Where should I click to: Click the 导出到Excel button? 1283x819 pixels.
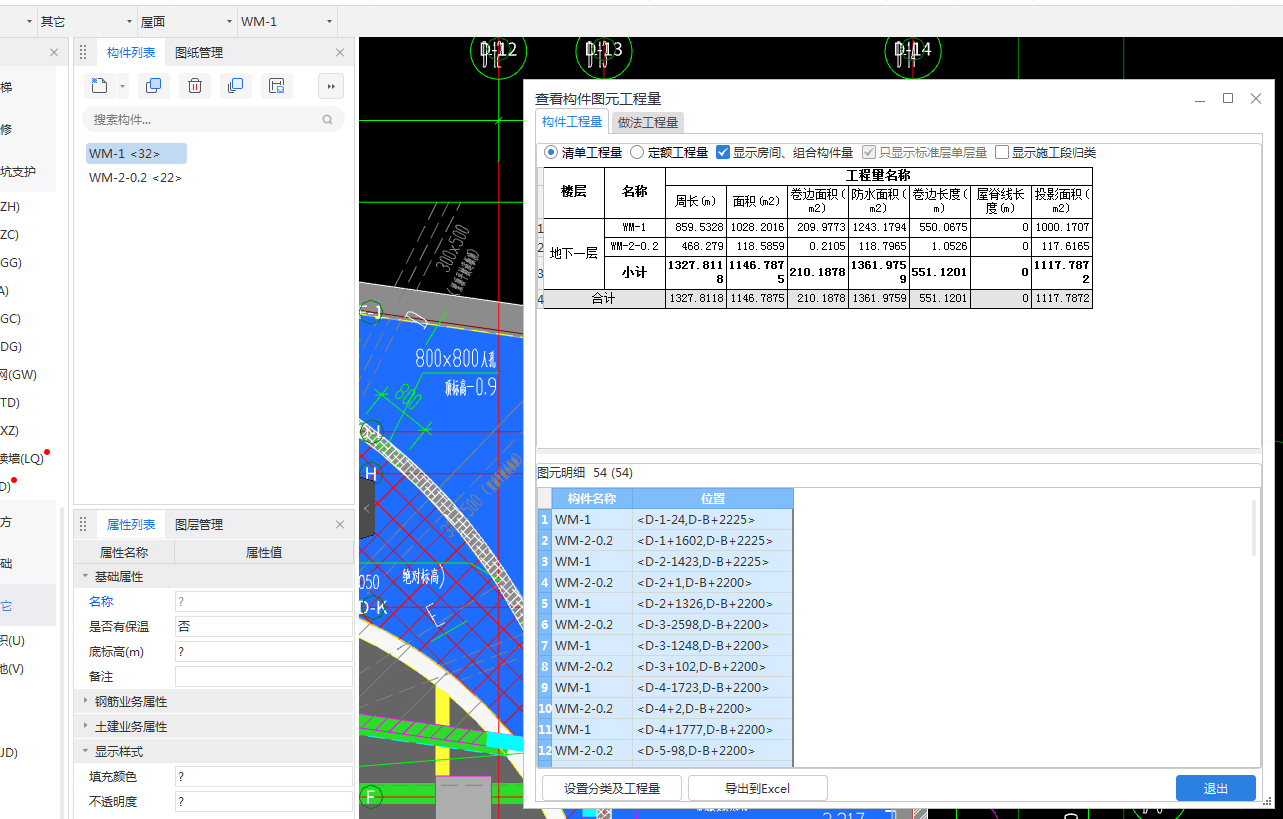coord(758,788)
